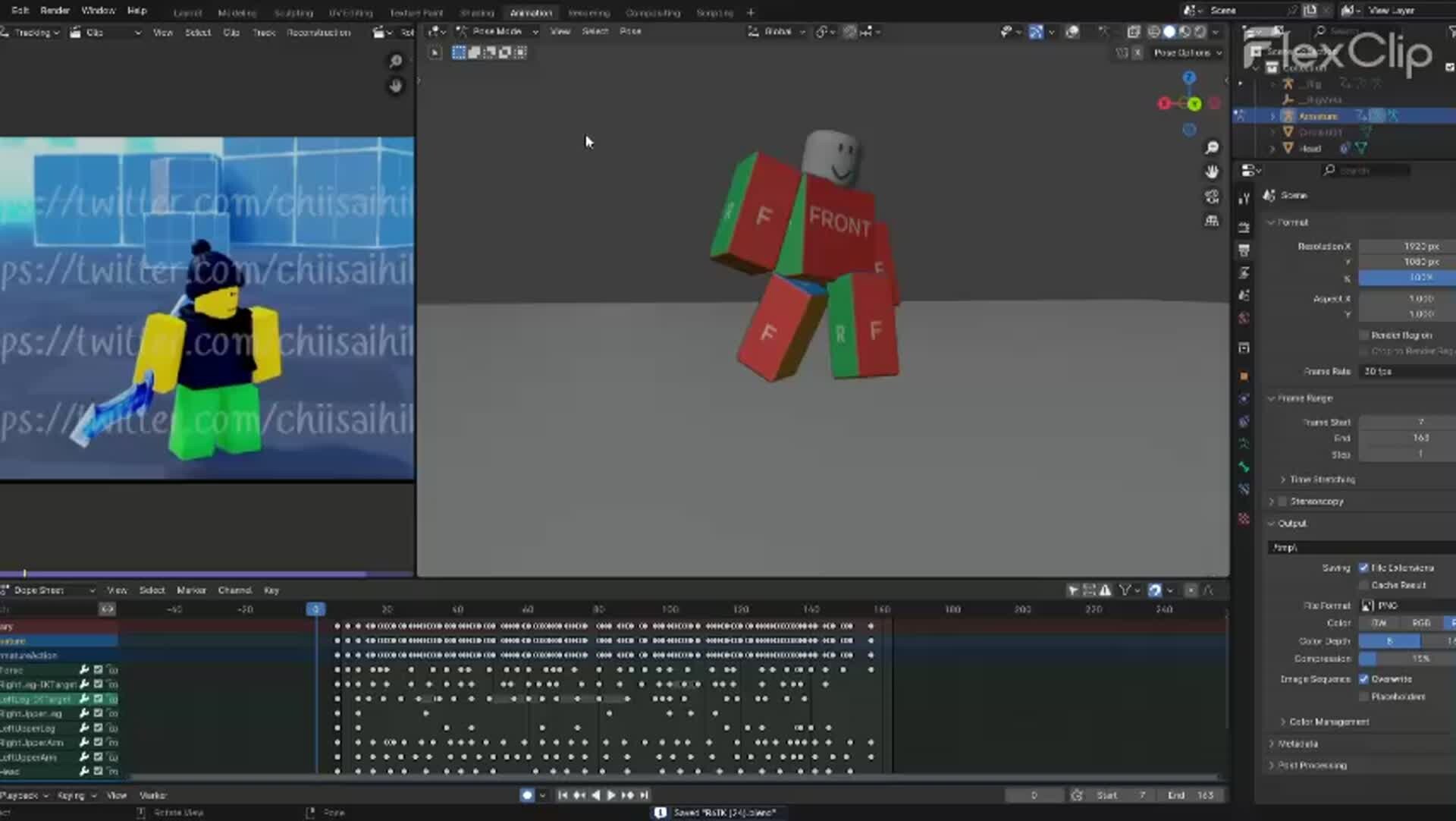Viewport: 1456px width, 821px height.
Task: Open the Window menu
Action: 98,11
